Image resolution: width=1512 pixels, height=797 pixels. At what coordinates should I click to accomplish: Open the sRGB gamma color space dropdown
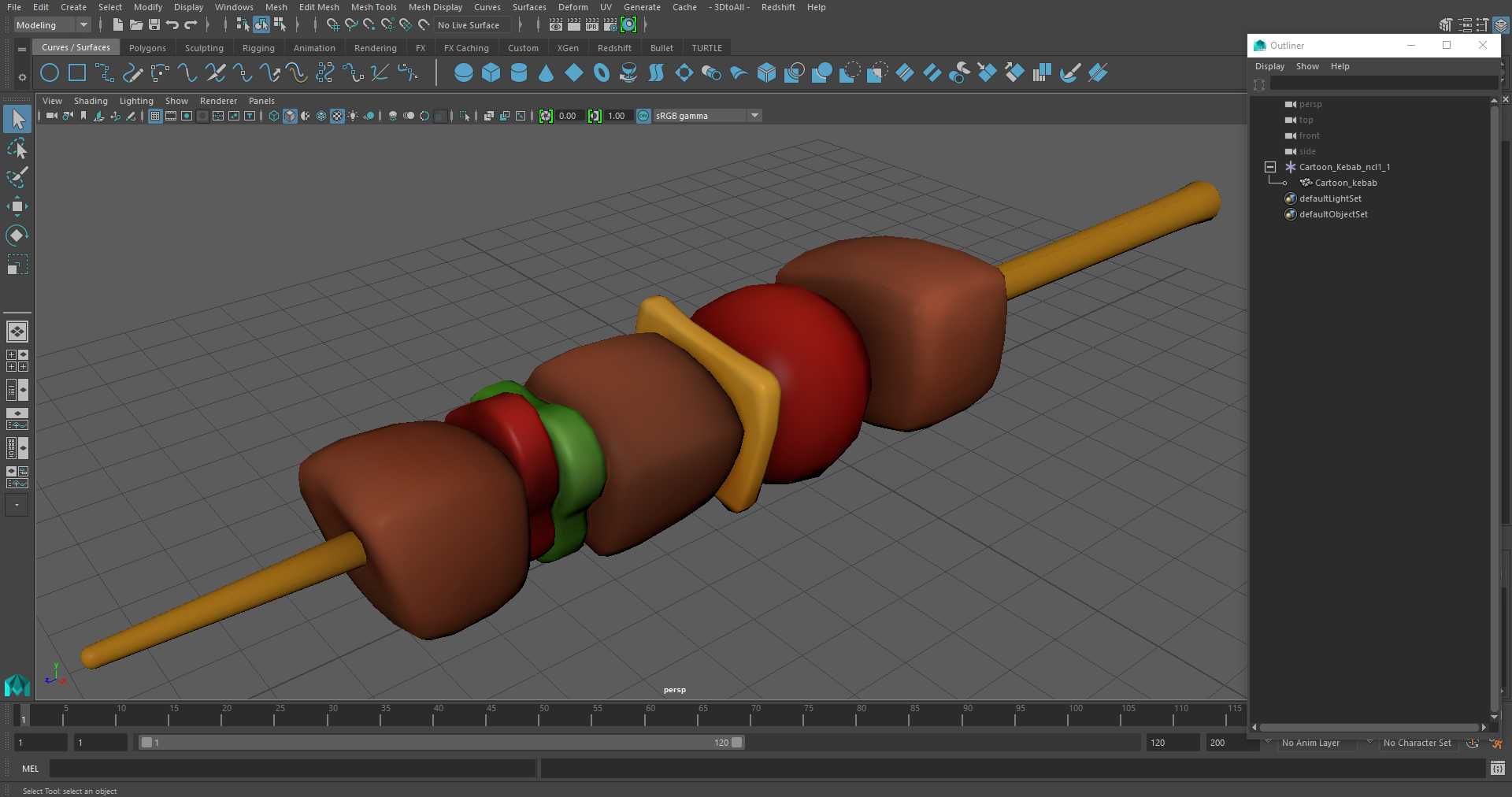click(x=707, y=116)
